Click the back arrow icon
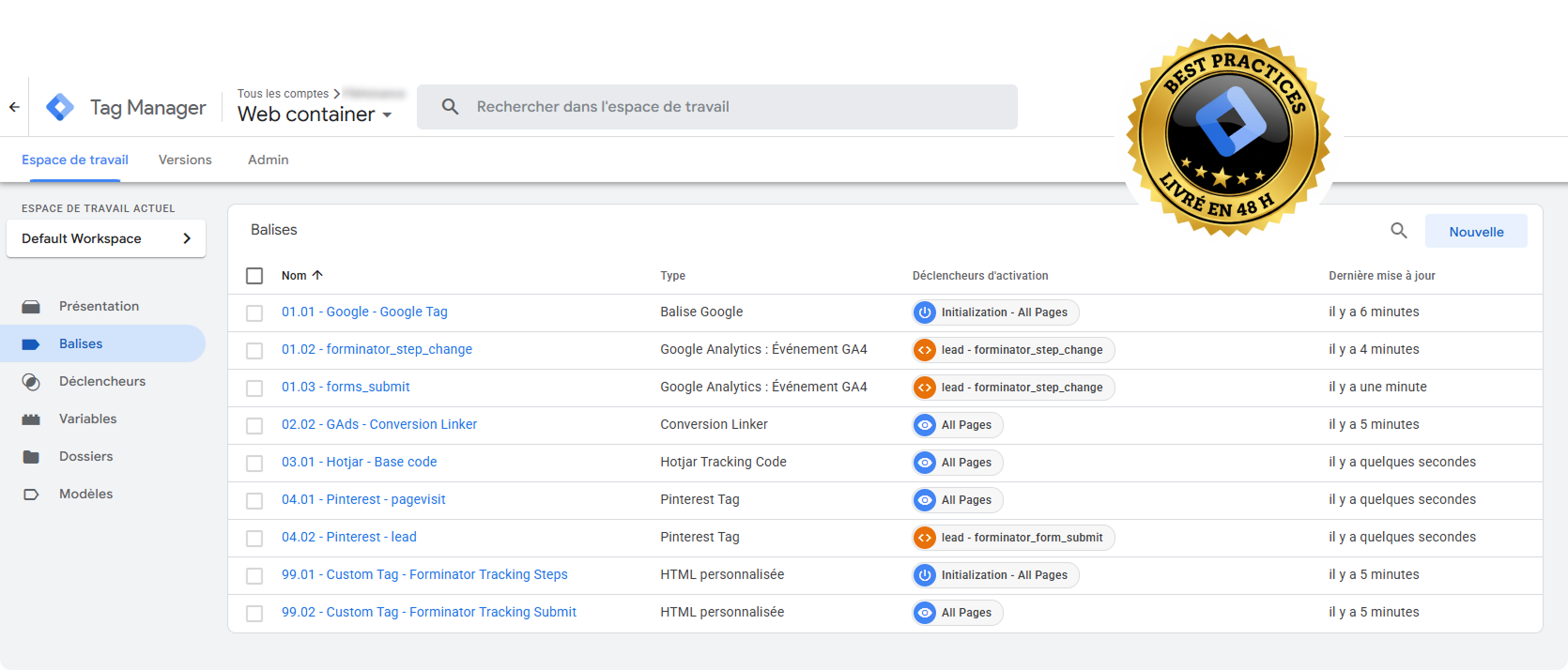Image resolution: width=1568 pixels, height=670 pixels. tap(14, 107)
